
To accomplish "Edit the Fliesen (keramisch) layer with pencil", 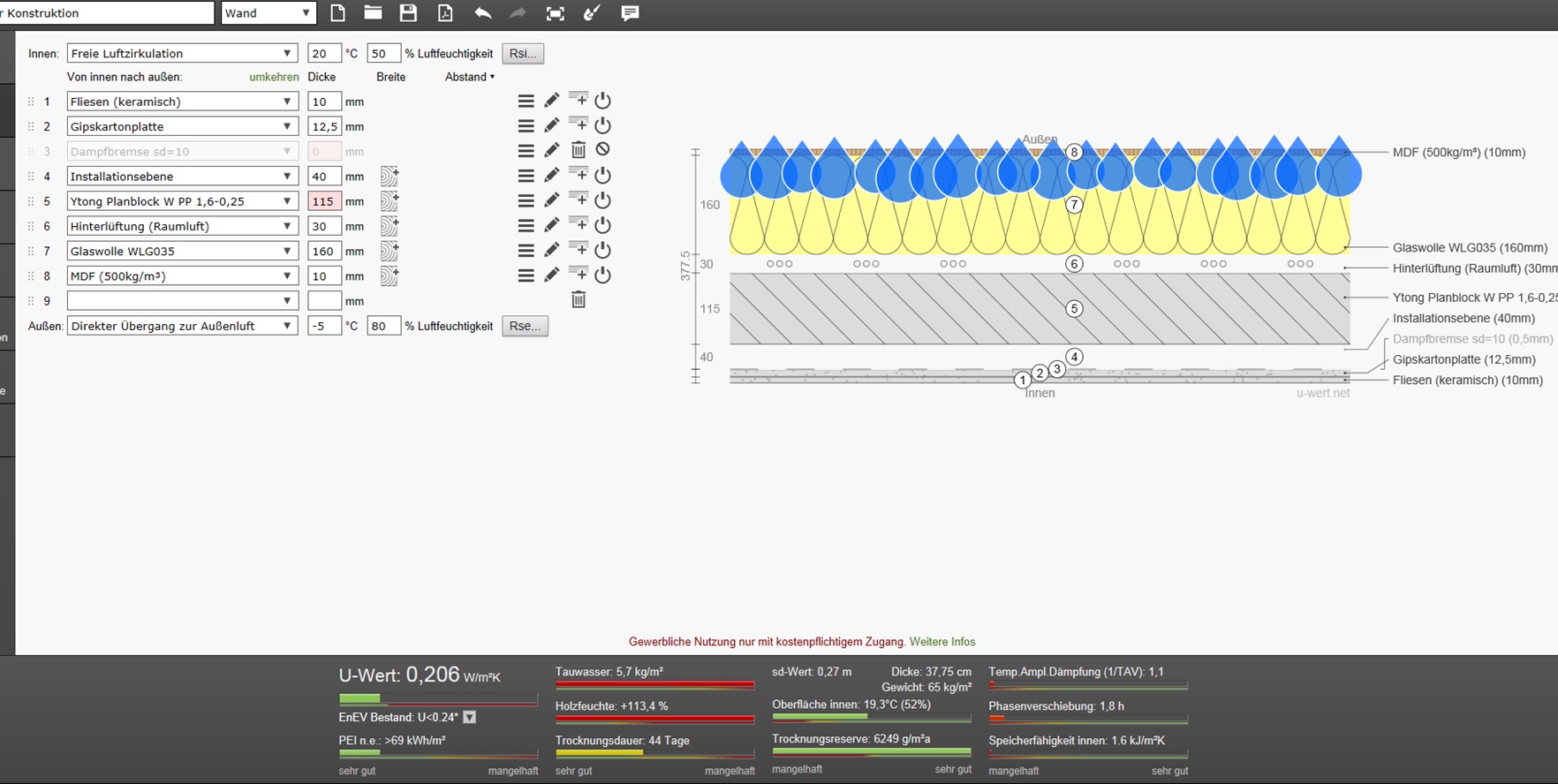I will pos(551,101).
